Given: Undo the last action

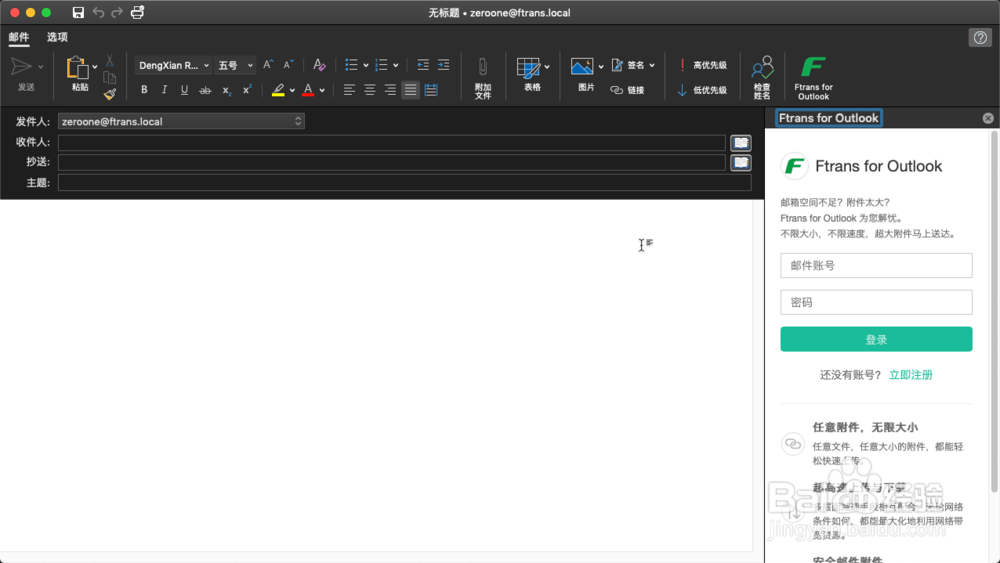Looking at the screenshot, I should click(98, 12).
